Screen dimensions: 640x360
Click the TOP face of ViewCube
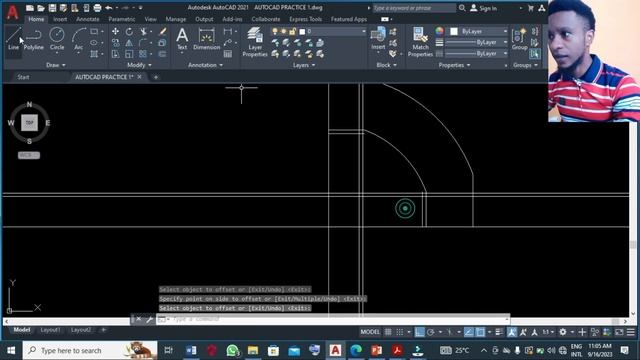point(29,123)
